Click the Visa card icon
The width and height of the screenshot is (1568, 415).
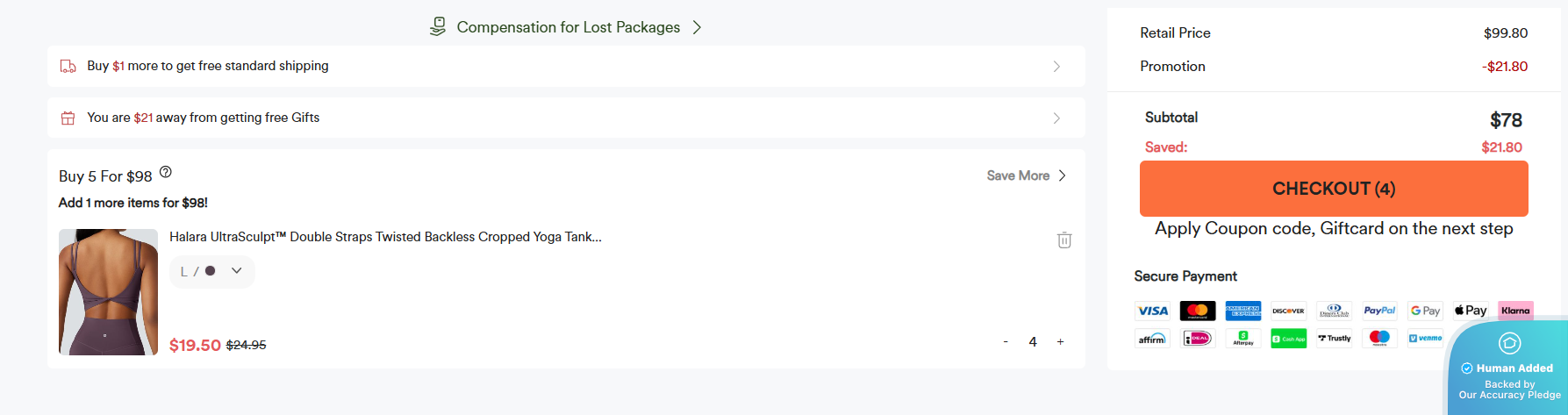(1152, 311)
